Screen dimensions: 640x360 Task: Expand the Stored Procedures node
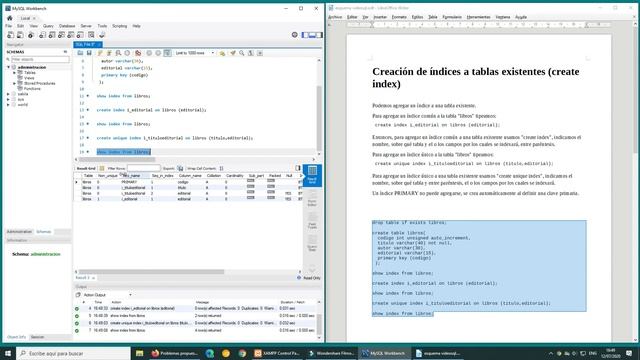tap(14, 83)
